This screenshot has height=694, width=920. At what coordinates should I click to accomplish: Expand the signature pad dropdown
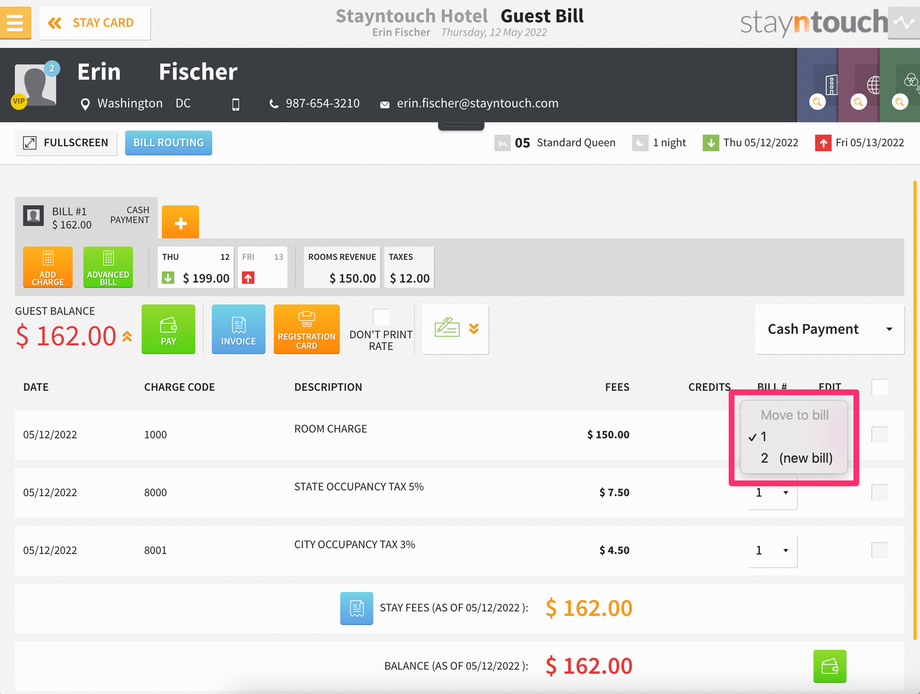[x=455, y=329]
